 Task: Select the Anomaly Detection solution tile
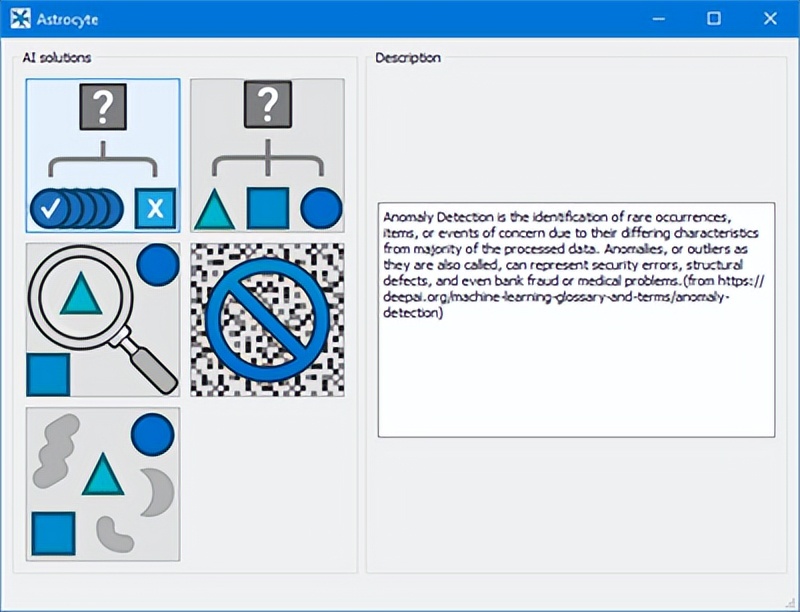point(103,156)
